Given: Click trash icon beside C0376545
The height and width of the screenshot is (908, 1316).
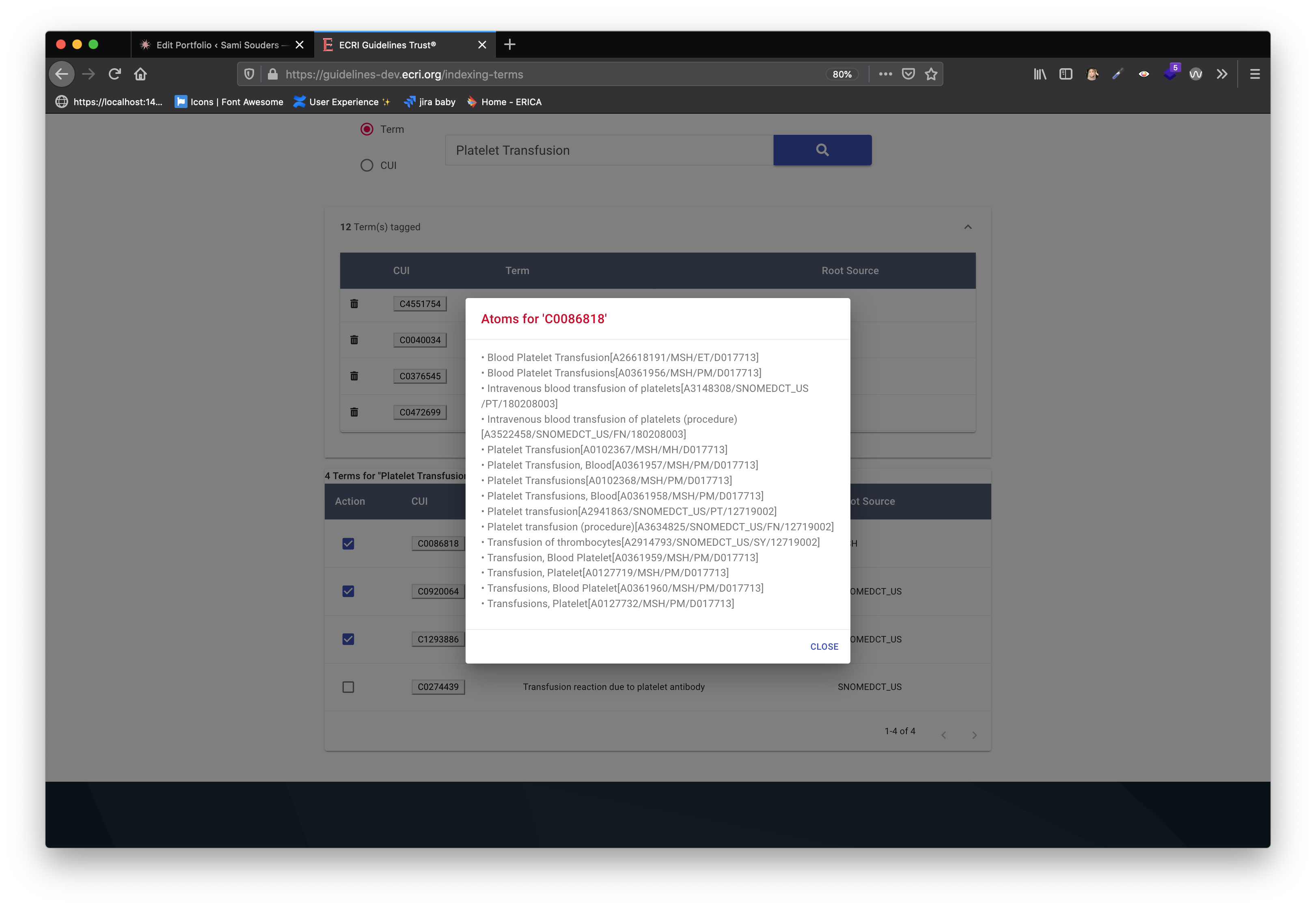Looking at the screenshot, I should pos(354,376).
